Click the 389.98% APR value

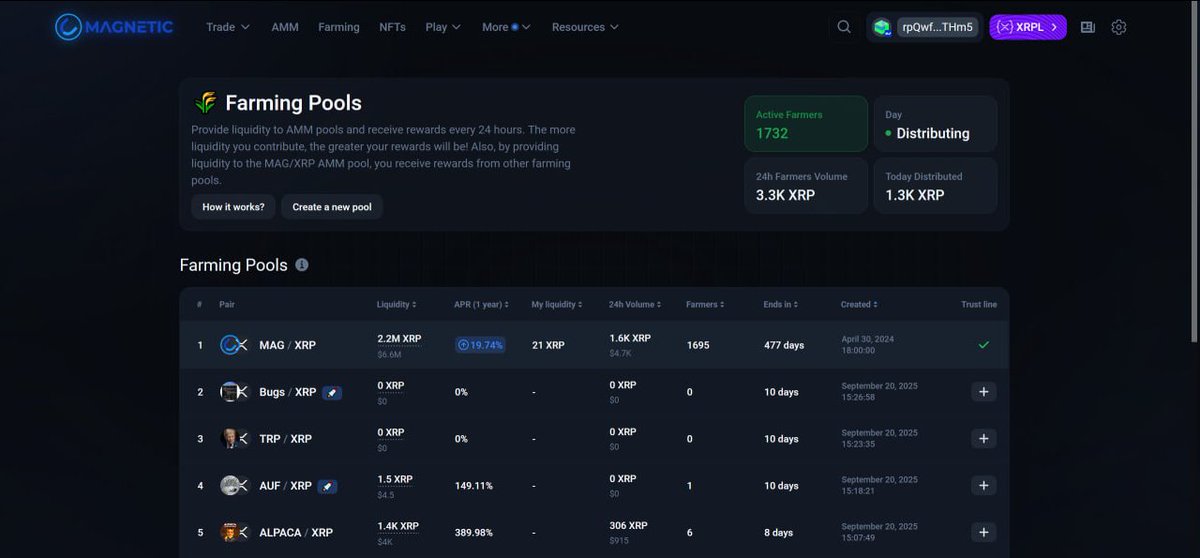click(x=474, y=533)
